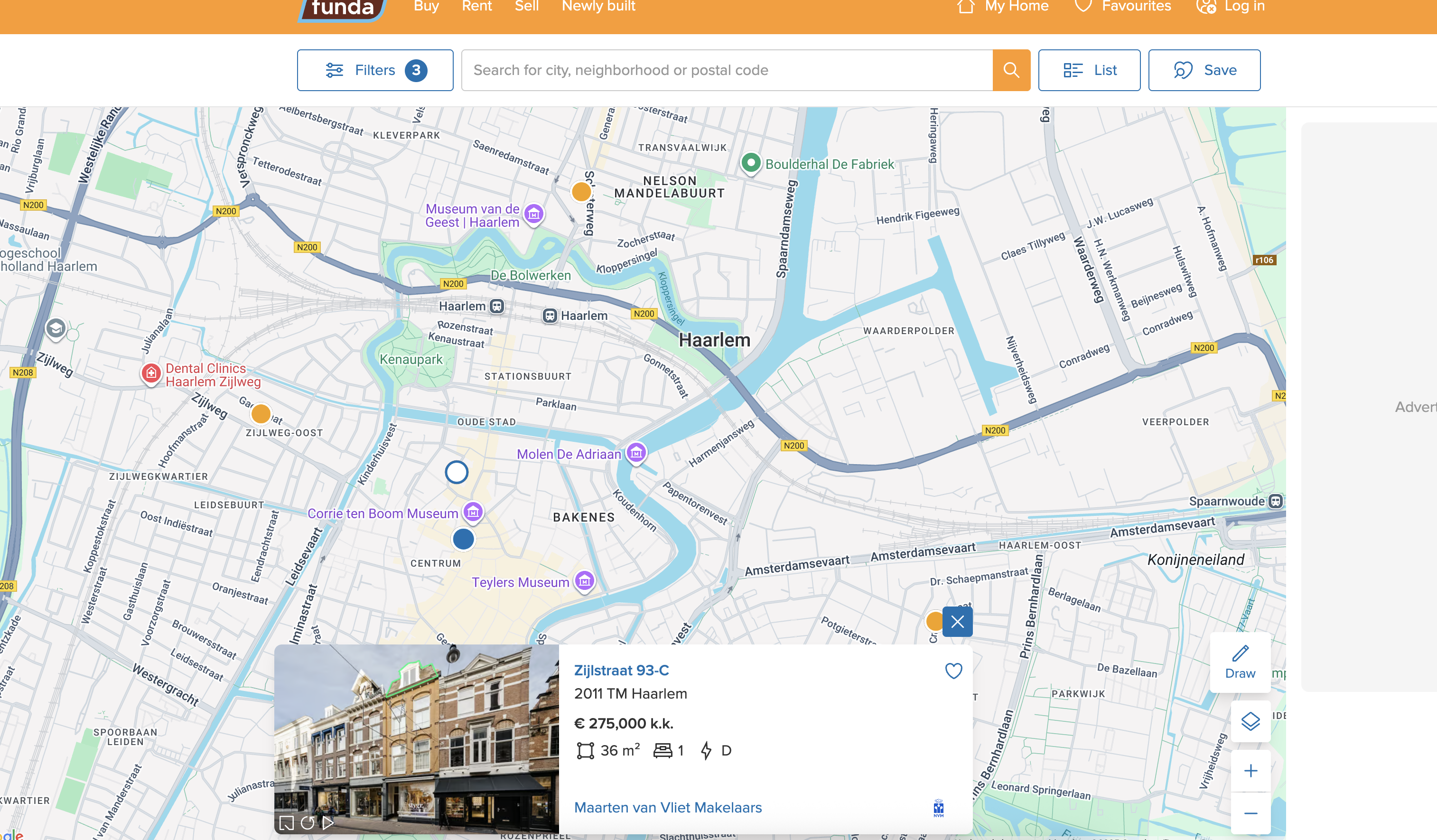Viewport: 1437px width, 840px height.
Task: Open the map layers selector
Action: (1250, 721)
